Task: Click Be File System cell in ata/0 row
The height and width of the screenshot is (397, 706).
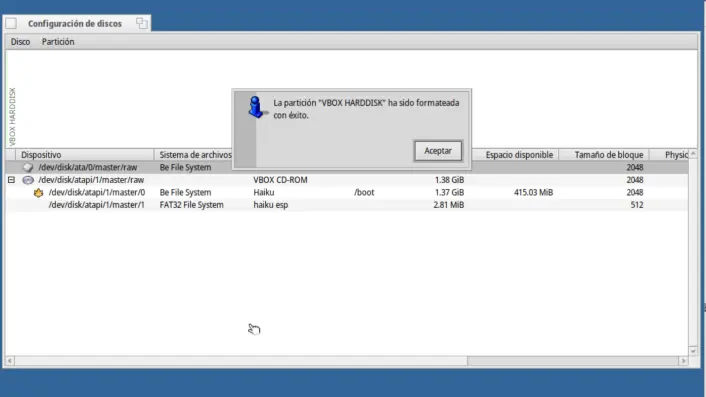Action: 185,167
